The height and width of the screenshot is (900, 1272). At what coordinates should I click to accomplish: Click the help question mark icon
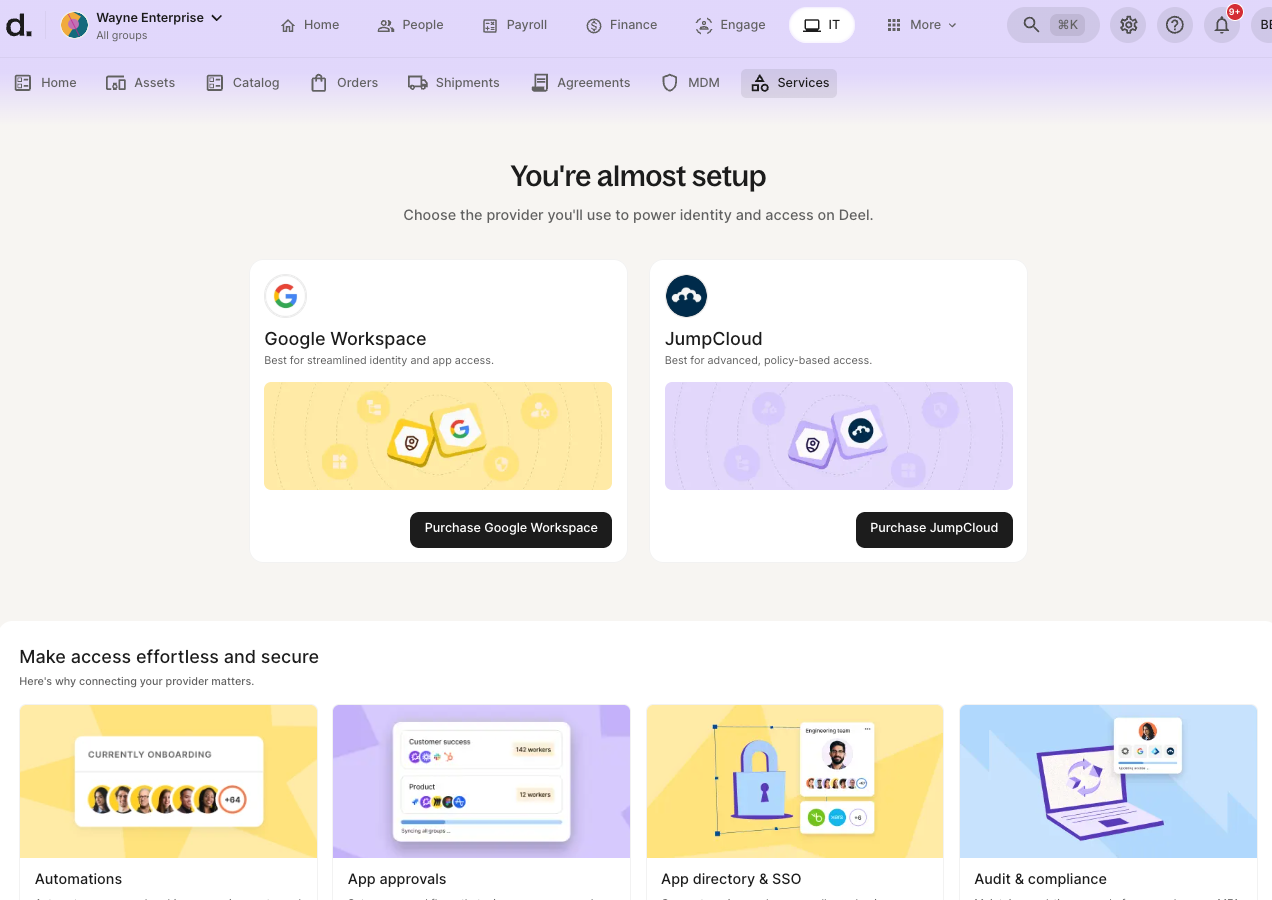[1175, 25]
